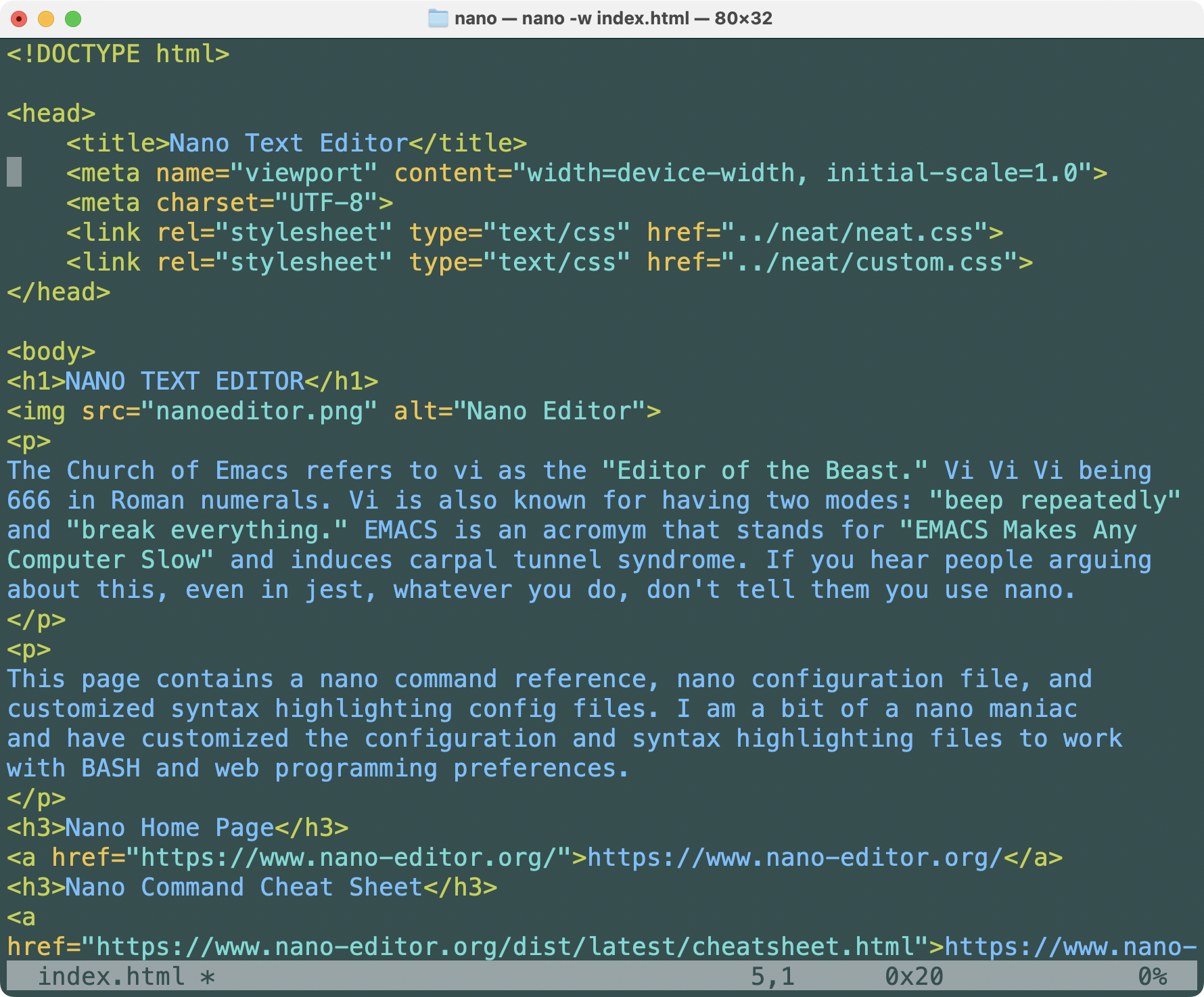This screenshot has height=997, width=1204.
Task: Place cursor on '<!DOCTYPE html>' line
Action: (118, 54)
